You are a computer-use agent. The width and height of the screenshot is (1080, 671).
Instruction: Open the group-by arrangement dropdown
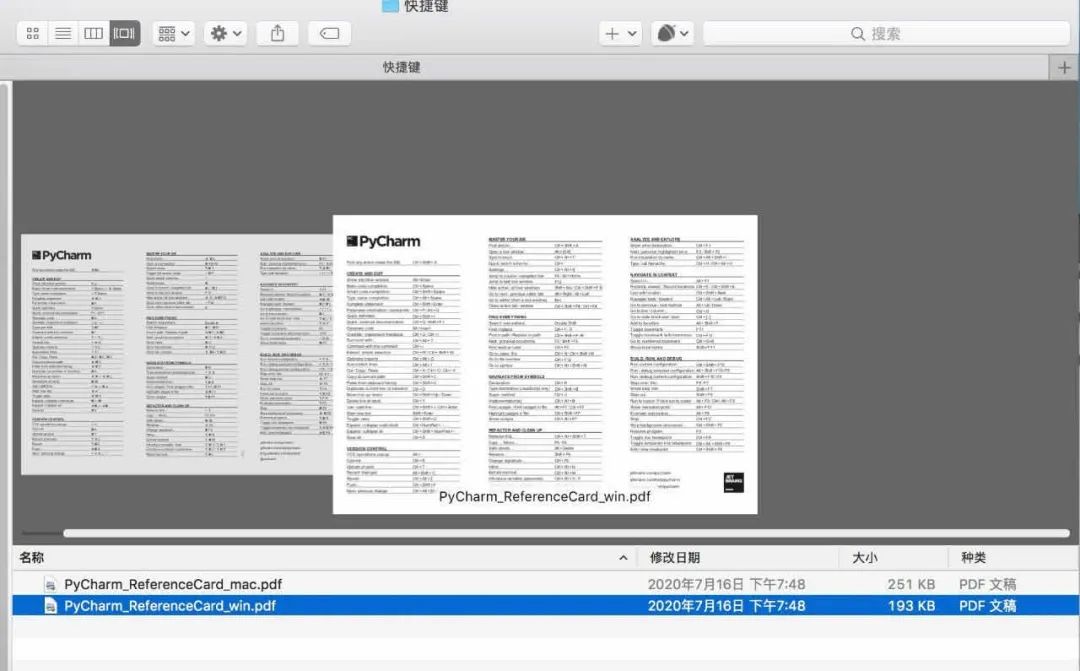coord(174,33)
